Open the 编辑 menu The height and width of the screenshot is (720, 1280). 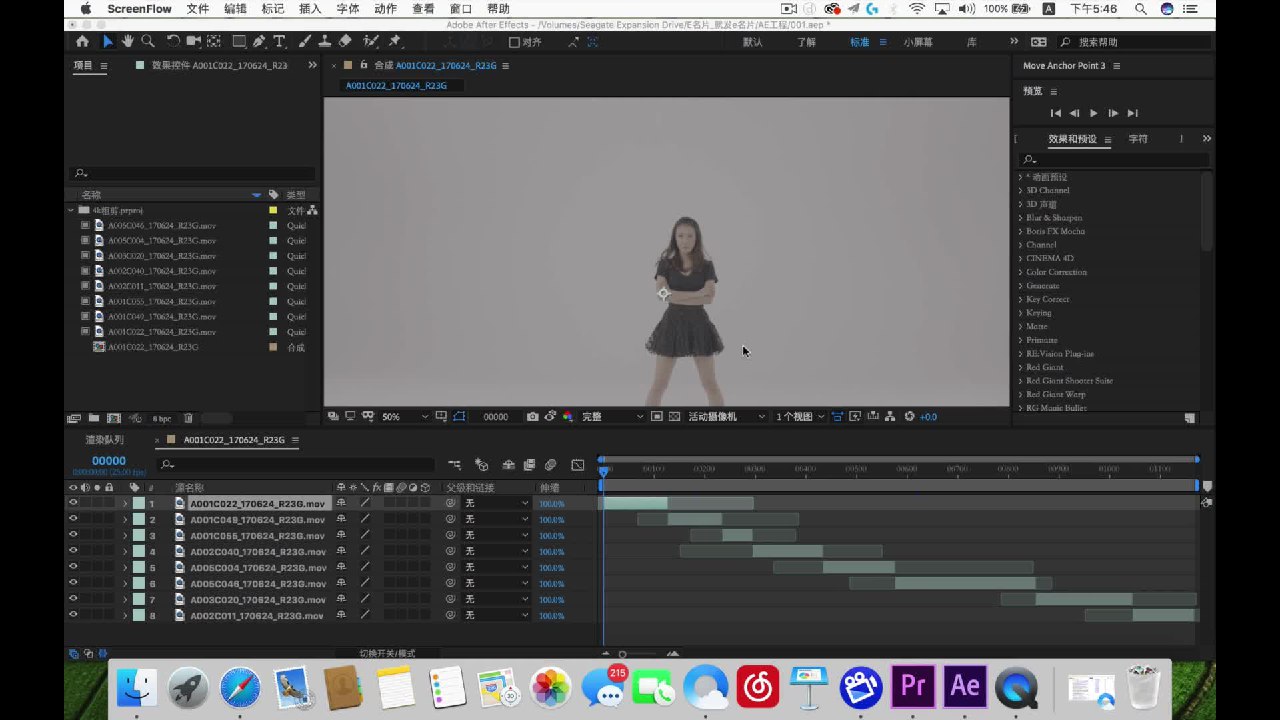point(235,9)
